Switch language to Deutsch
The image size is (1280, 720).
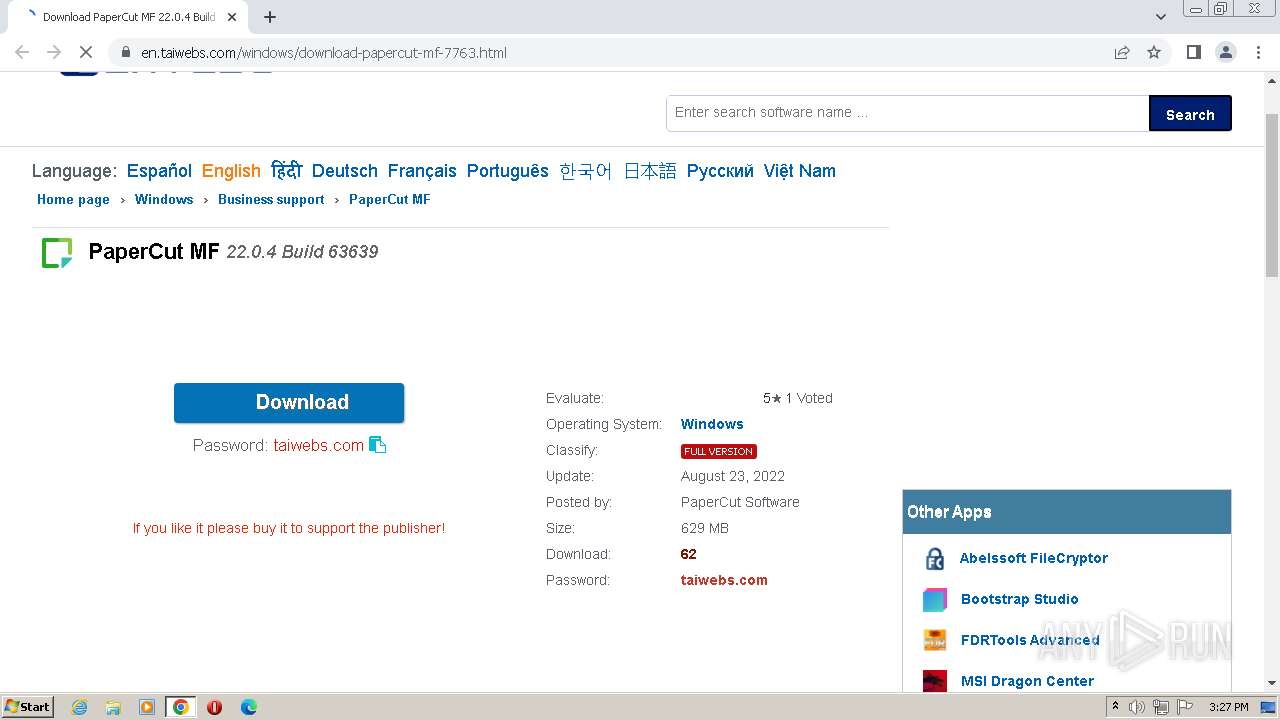coord(345,171)
